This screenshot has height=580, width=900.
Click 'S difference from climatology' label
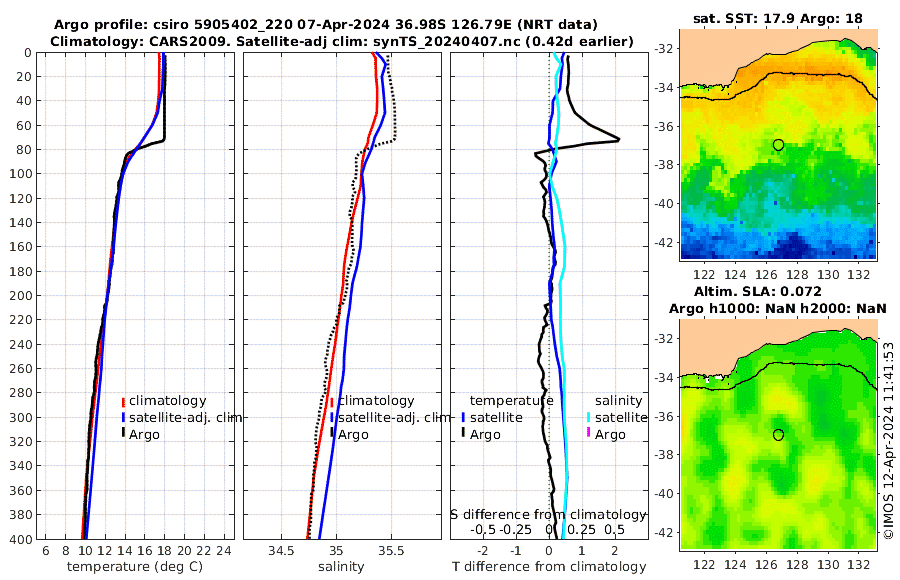click(x=548, y=514)
